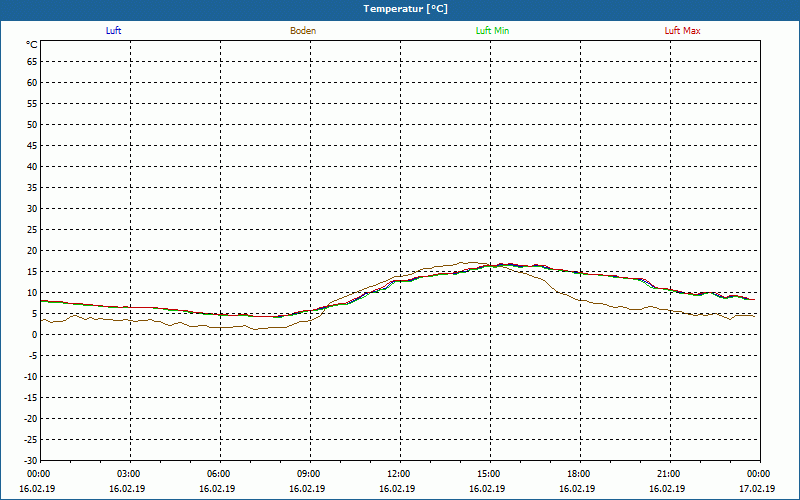Click the -20 value on y-axis
This screenshot has height=500, width=800.
pyautogui.click(x=31, y=418)
